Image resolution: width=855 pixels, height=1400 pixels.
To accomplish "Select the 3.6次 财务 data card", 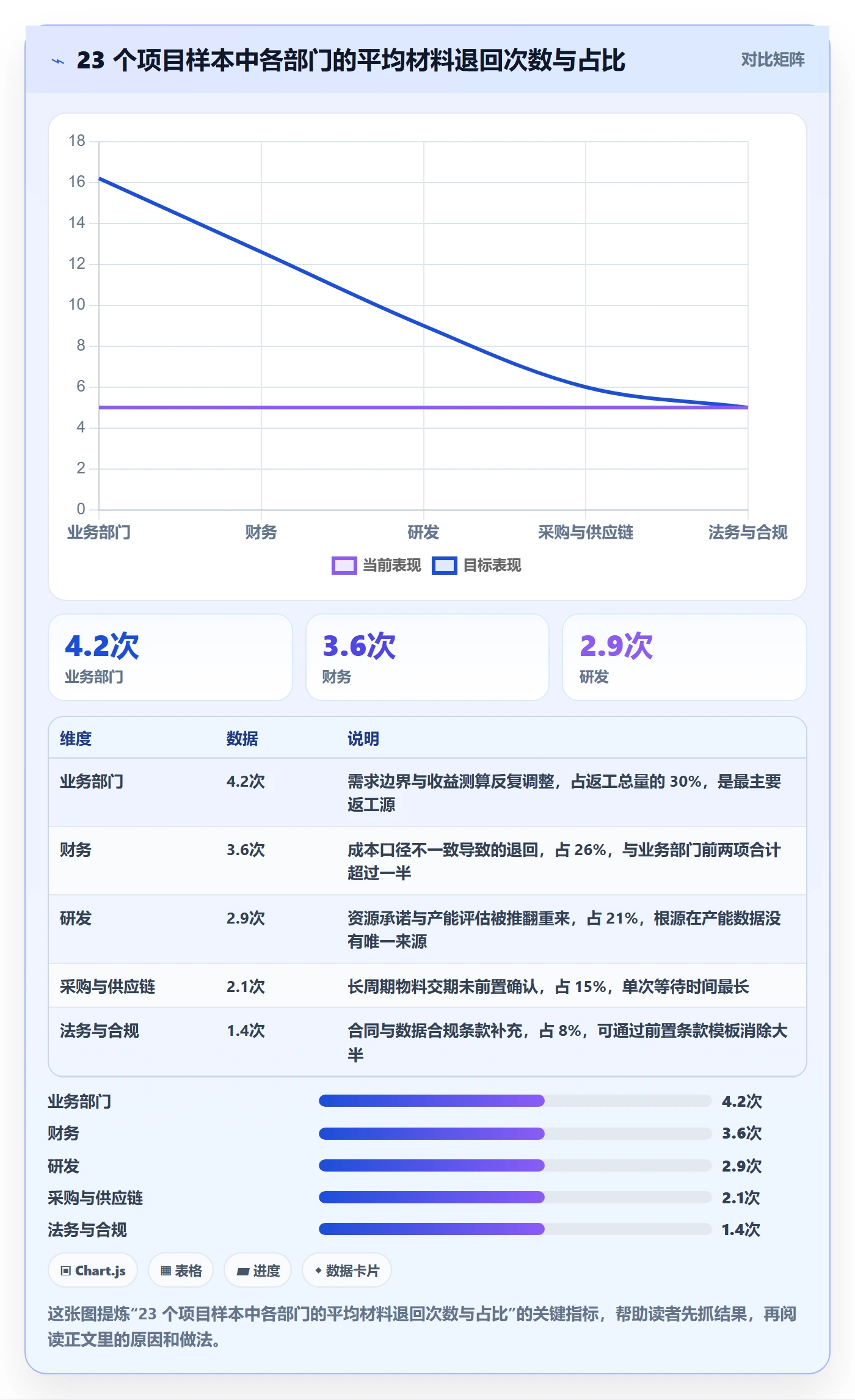I will pos(428,657).
